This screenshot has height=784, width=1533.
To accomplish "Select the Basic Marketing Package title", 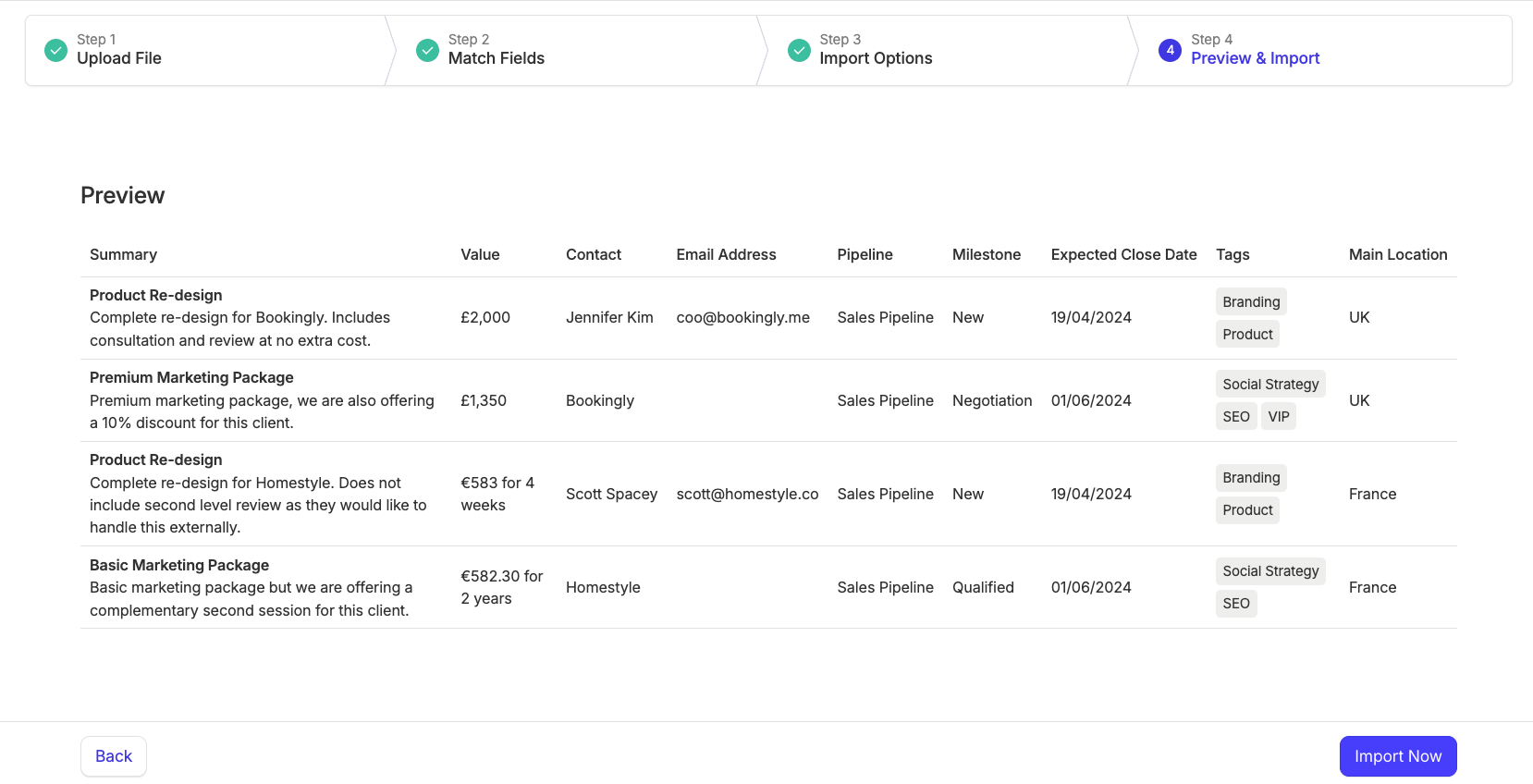I will pyautogui.click(x=179, y=565).
